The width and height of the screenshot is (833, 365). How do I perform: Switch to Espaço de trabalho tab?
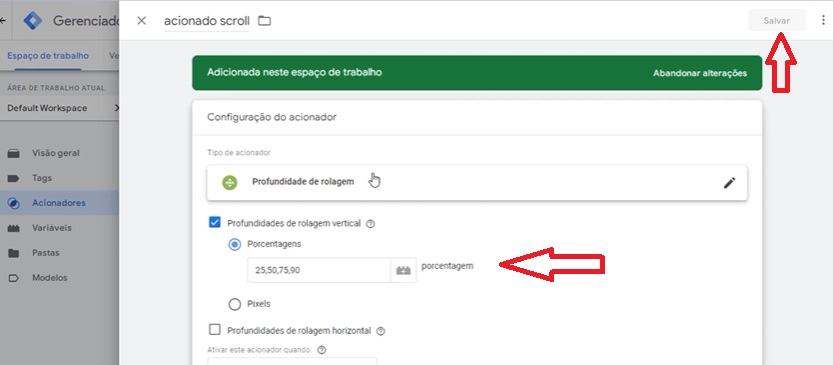(x=48, y=56)
